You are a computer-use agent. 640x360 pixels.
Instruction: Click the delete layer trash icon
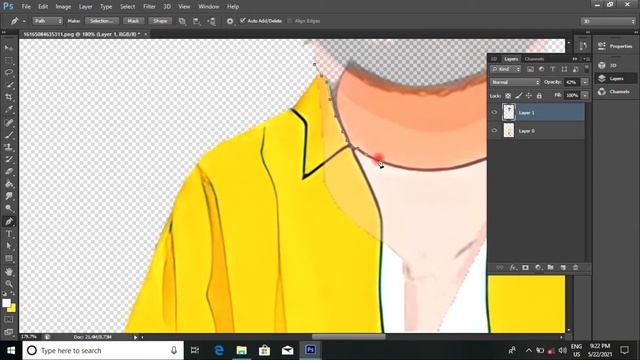click(x=576, y=267)
